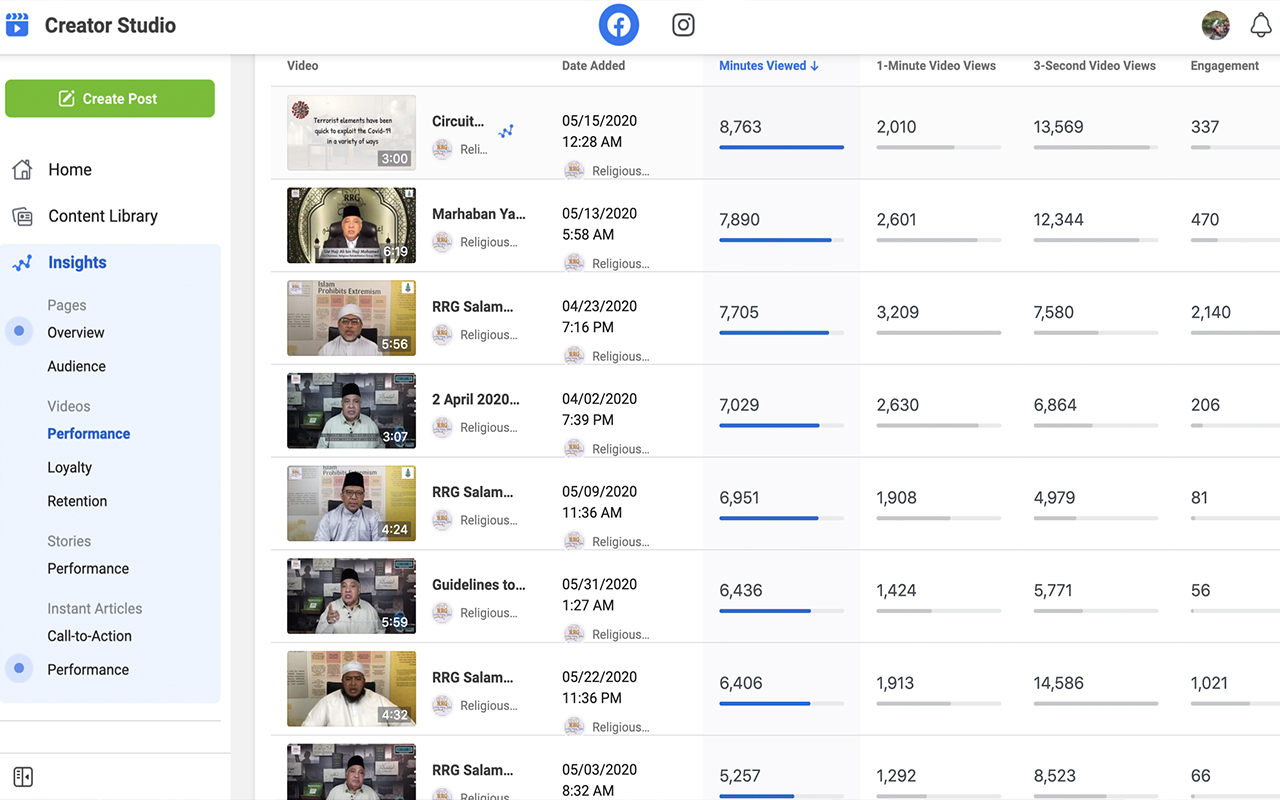Click the insights graph icon beside the Circuit video
This screenshot has height=800, width=1280.
pyautogui.click(x=507, y=131)
